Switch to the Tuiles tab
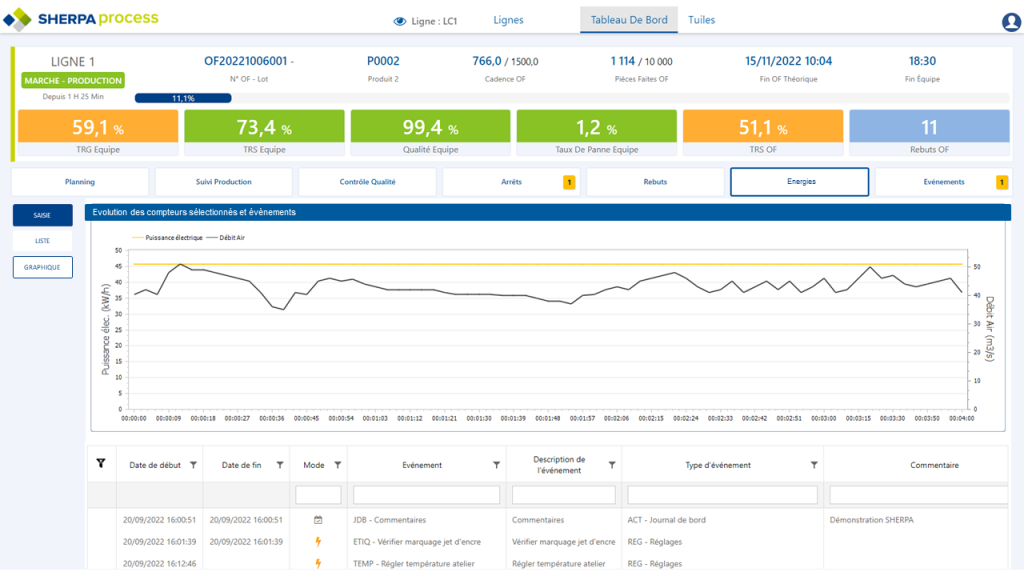 pyautogui.click(x=700, y=19)
